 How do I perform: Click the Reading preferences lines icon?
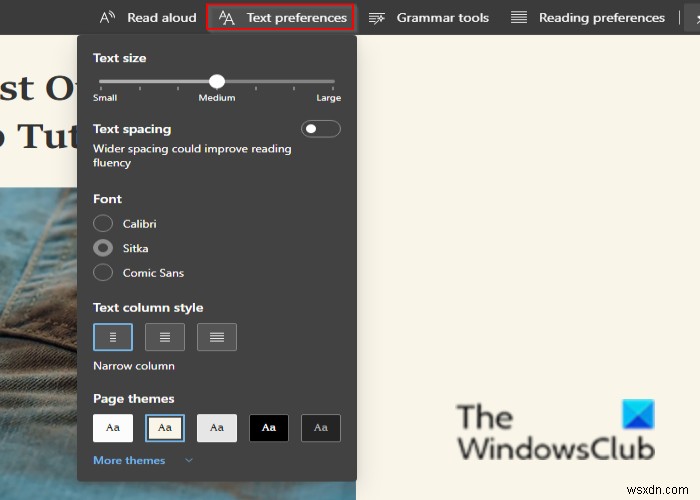point(519,17)
